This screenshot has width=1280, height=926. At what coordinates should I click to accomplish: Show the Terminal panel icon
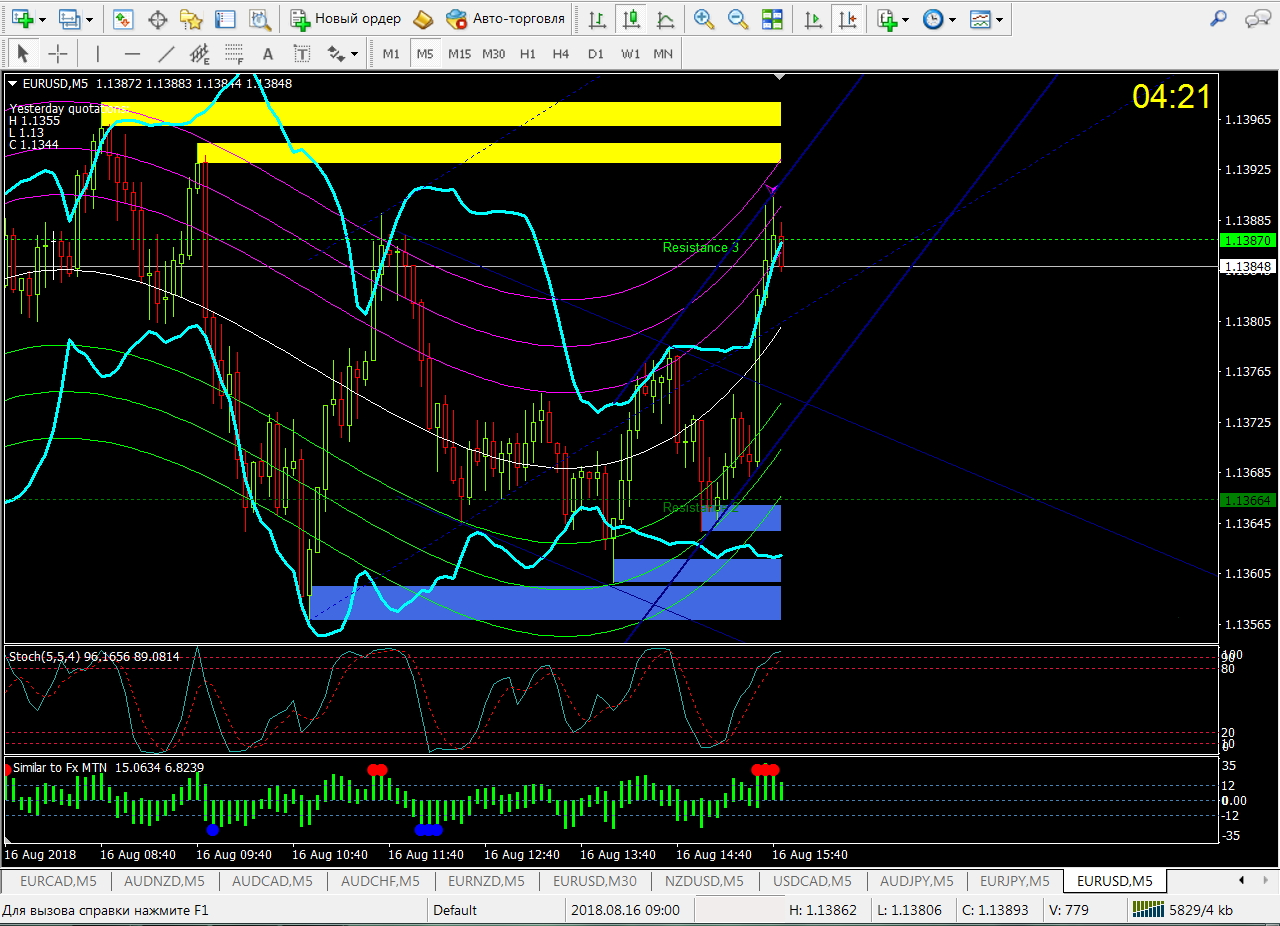click(x=225, y=19)
